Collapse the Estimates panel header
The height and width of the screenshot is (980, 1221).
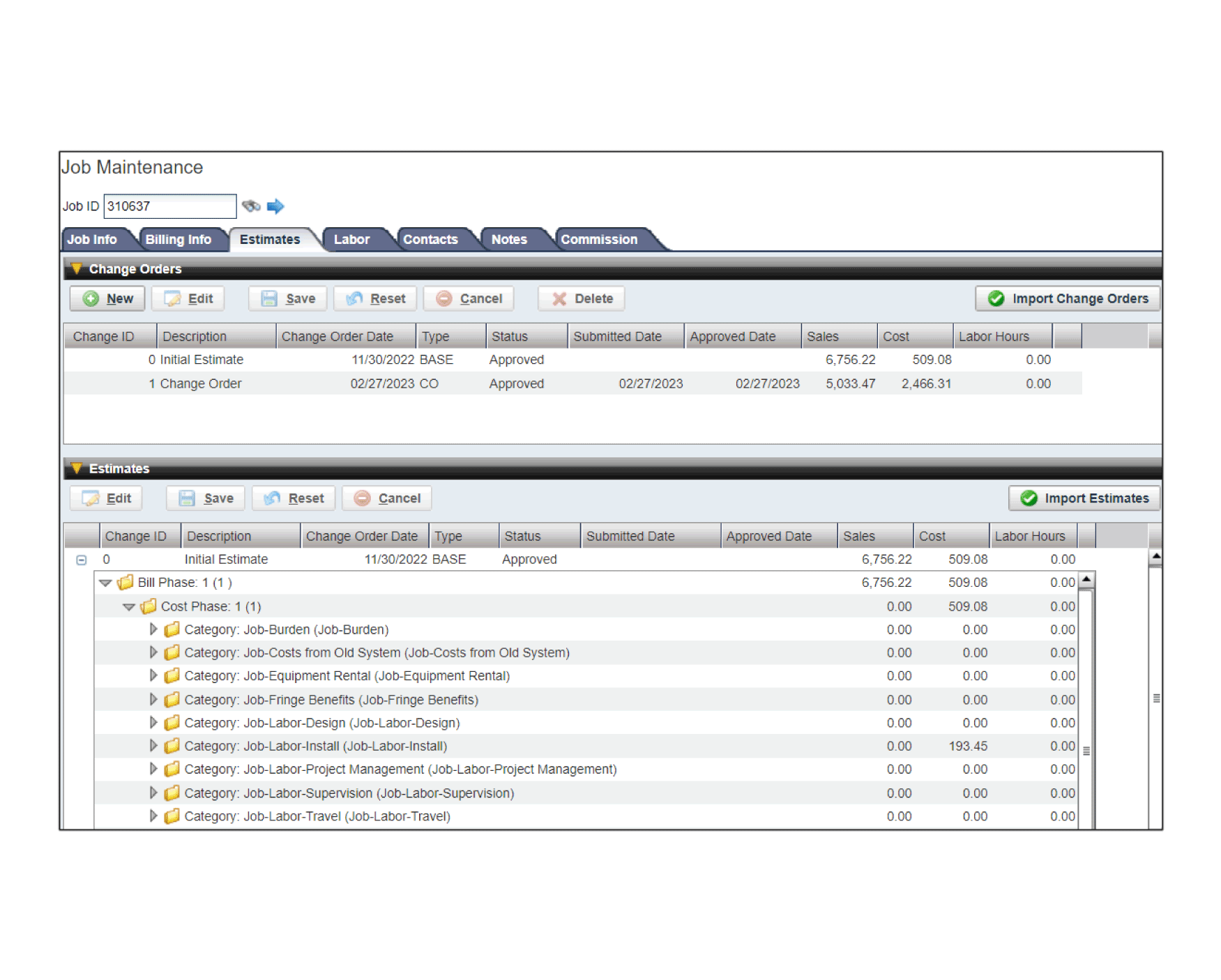coord(77,468)
